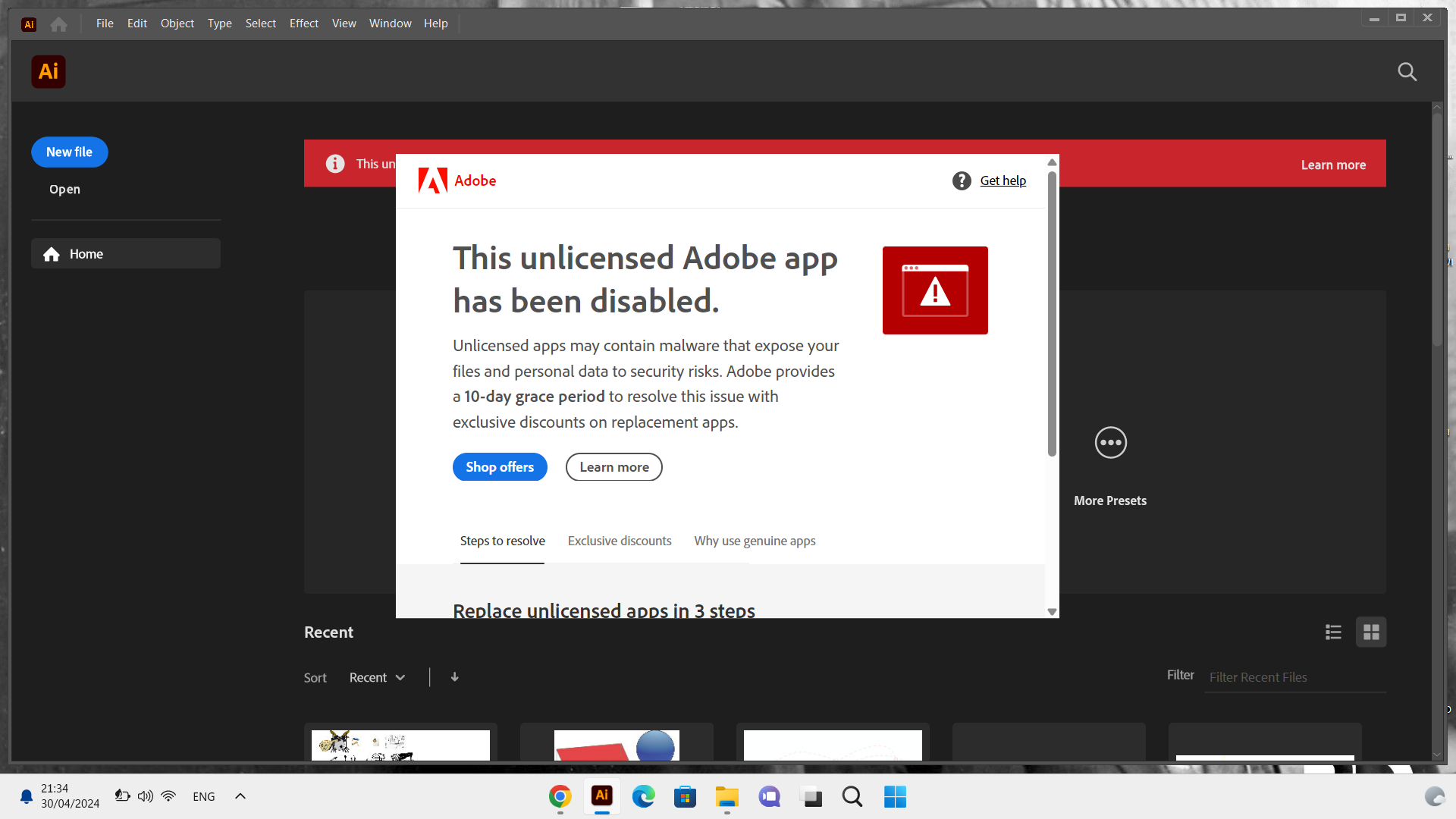Open File Explorer from taskbar
The width and height of the screenshot is (1456, 819).
click(727, 796)
